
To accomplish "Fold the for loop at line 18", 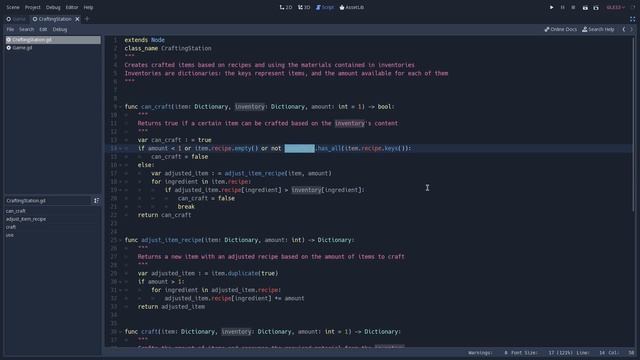I will point(120,182).
